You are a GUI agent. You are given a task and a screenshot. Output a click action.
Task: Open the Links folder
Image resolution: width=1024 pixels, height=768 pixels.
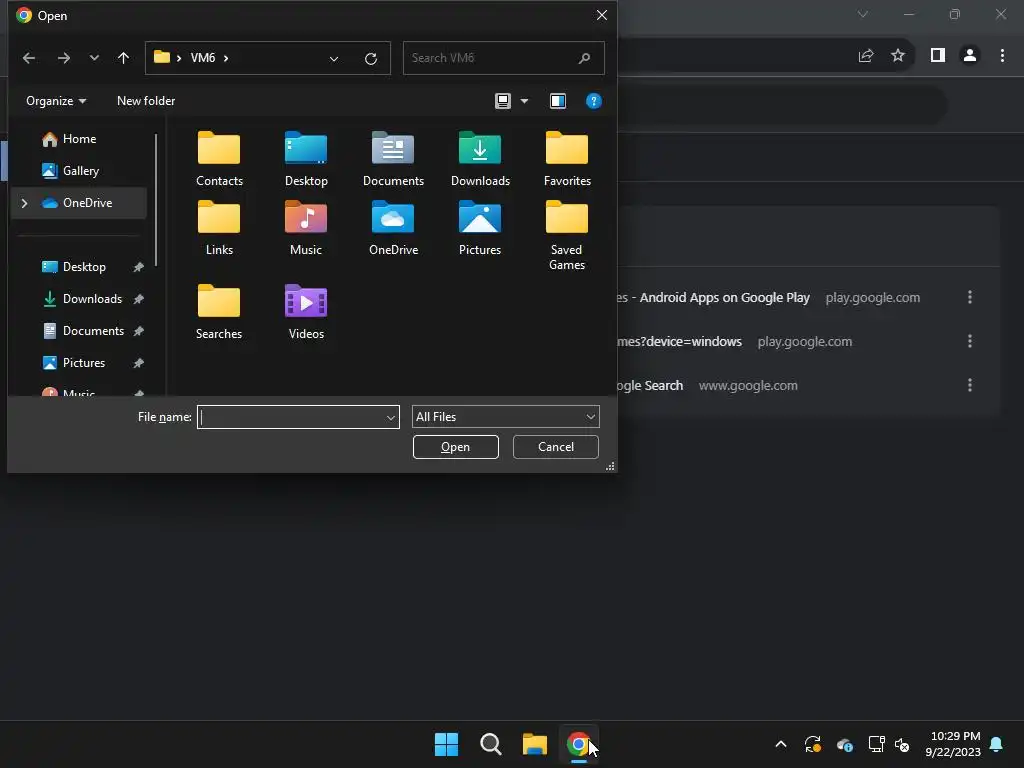[219, 229]
